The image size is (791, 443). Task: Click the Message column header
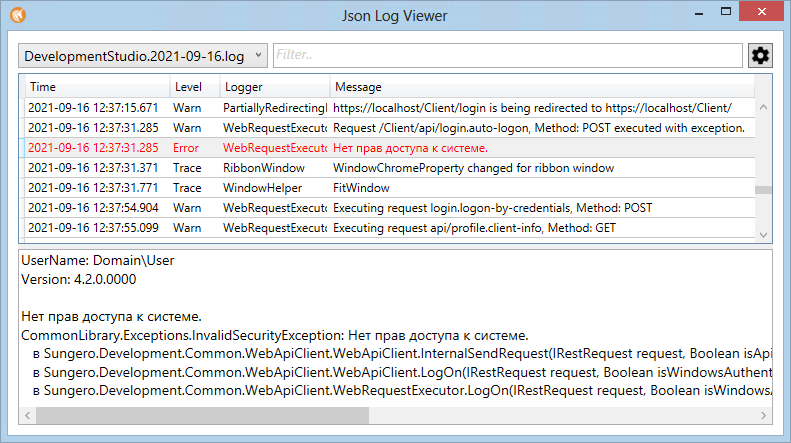pos(540,87)
